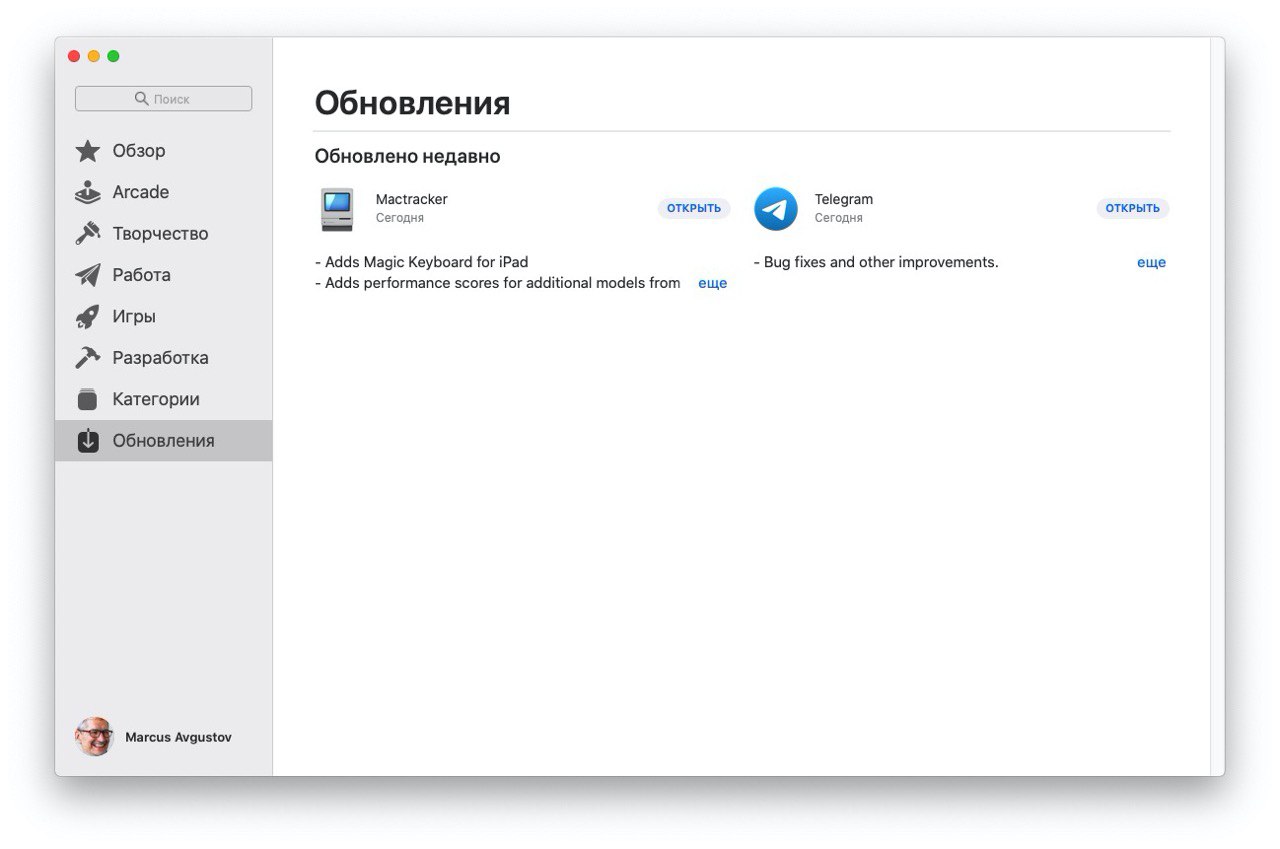Switch to the Игры section label

134,317
